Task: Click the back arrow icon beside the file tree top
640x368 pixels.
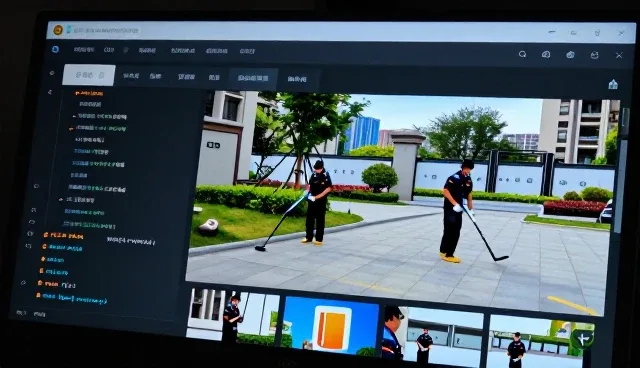Action: point(50,92)
